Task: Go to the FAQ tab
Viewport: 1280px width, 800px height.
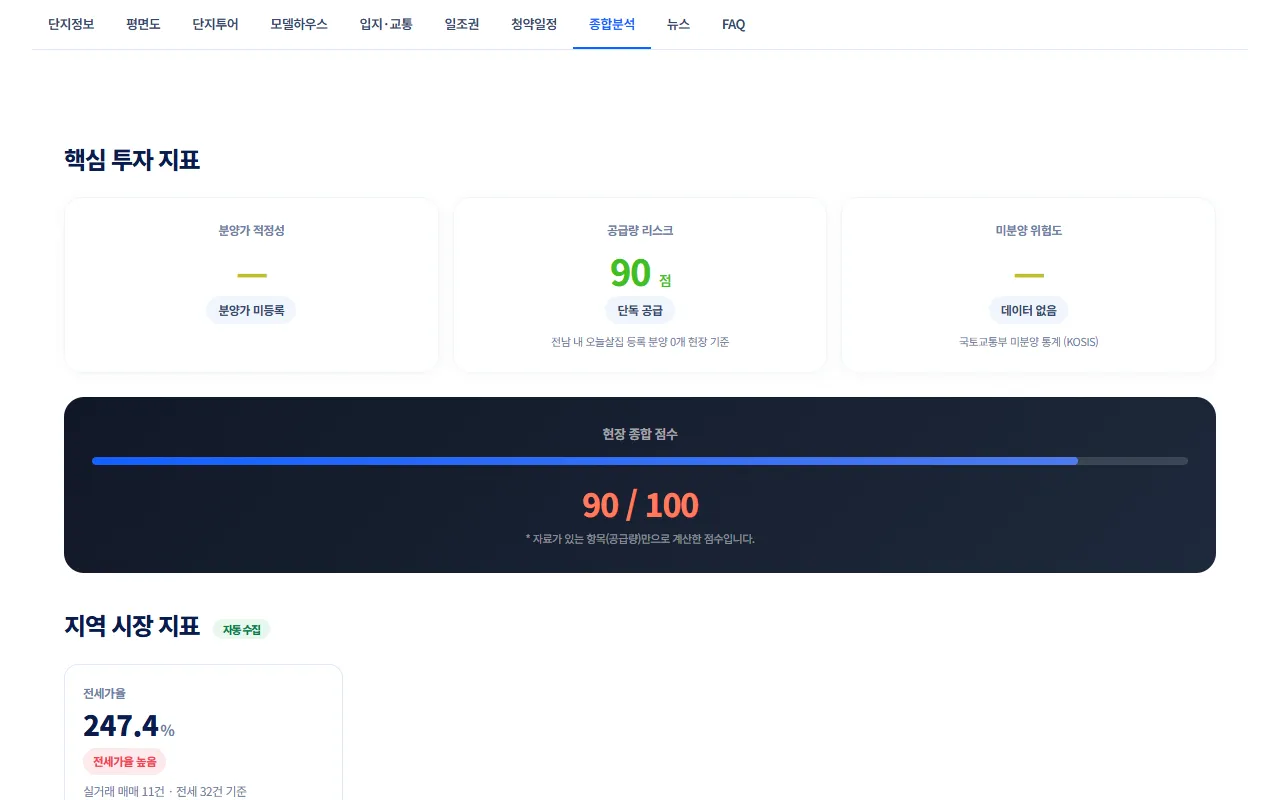Action: 733,24
